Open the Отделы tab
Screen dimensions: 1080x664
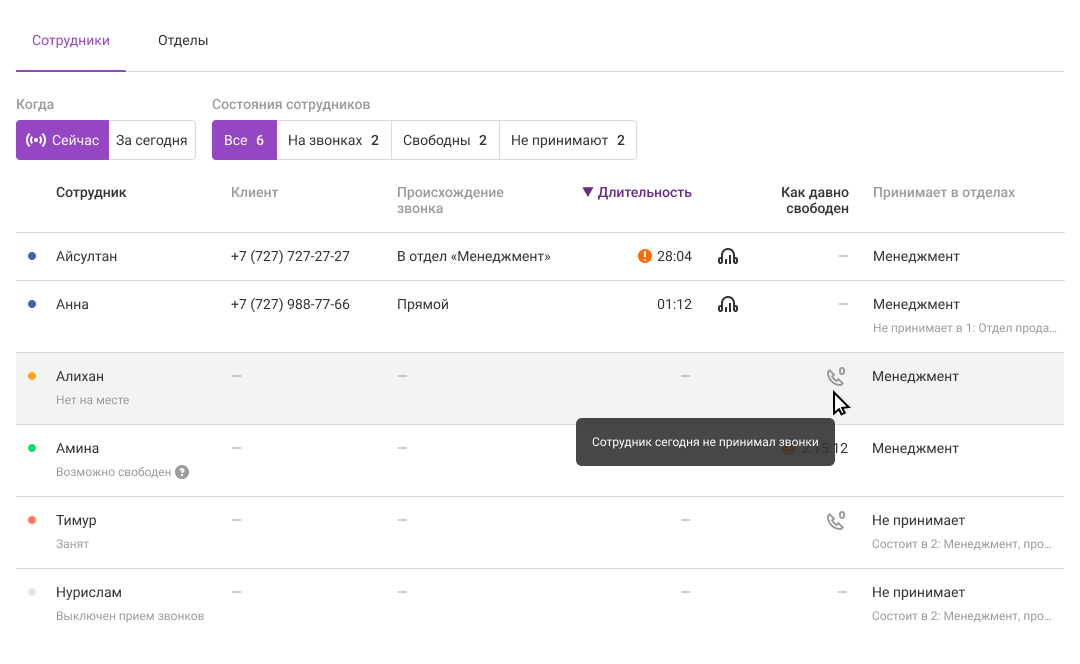183,41
